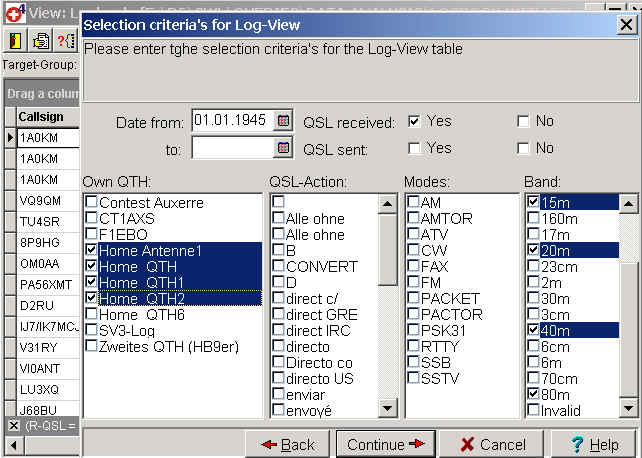Open calendar picker for Date from

(x=283, y=121)
